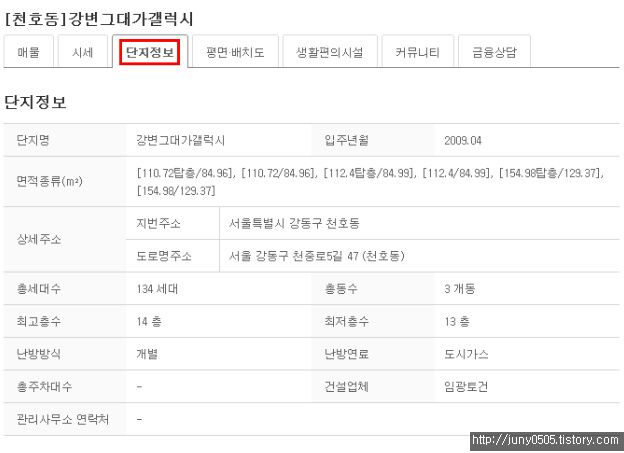The height and width of the screenshot is (453, 624).
Task: Switch to the 금융상담 tab
Action: [x=494, y=52]
